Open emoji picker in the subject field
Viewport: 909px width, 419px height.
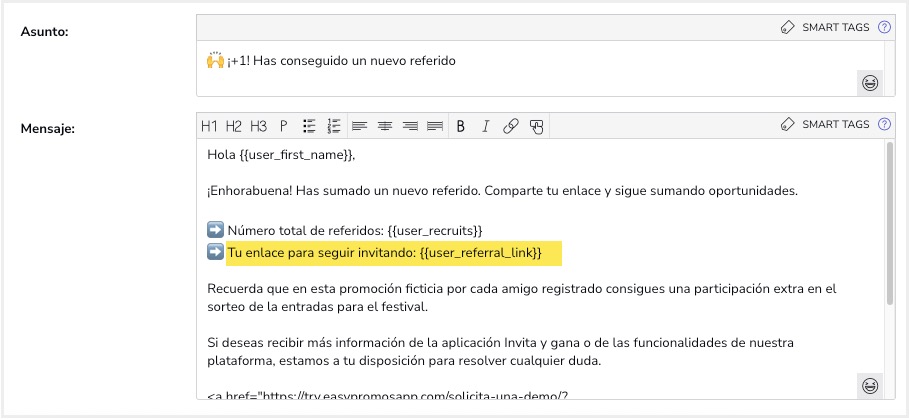point(870,84)
